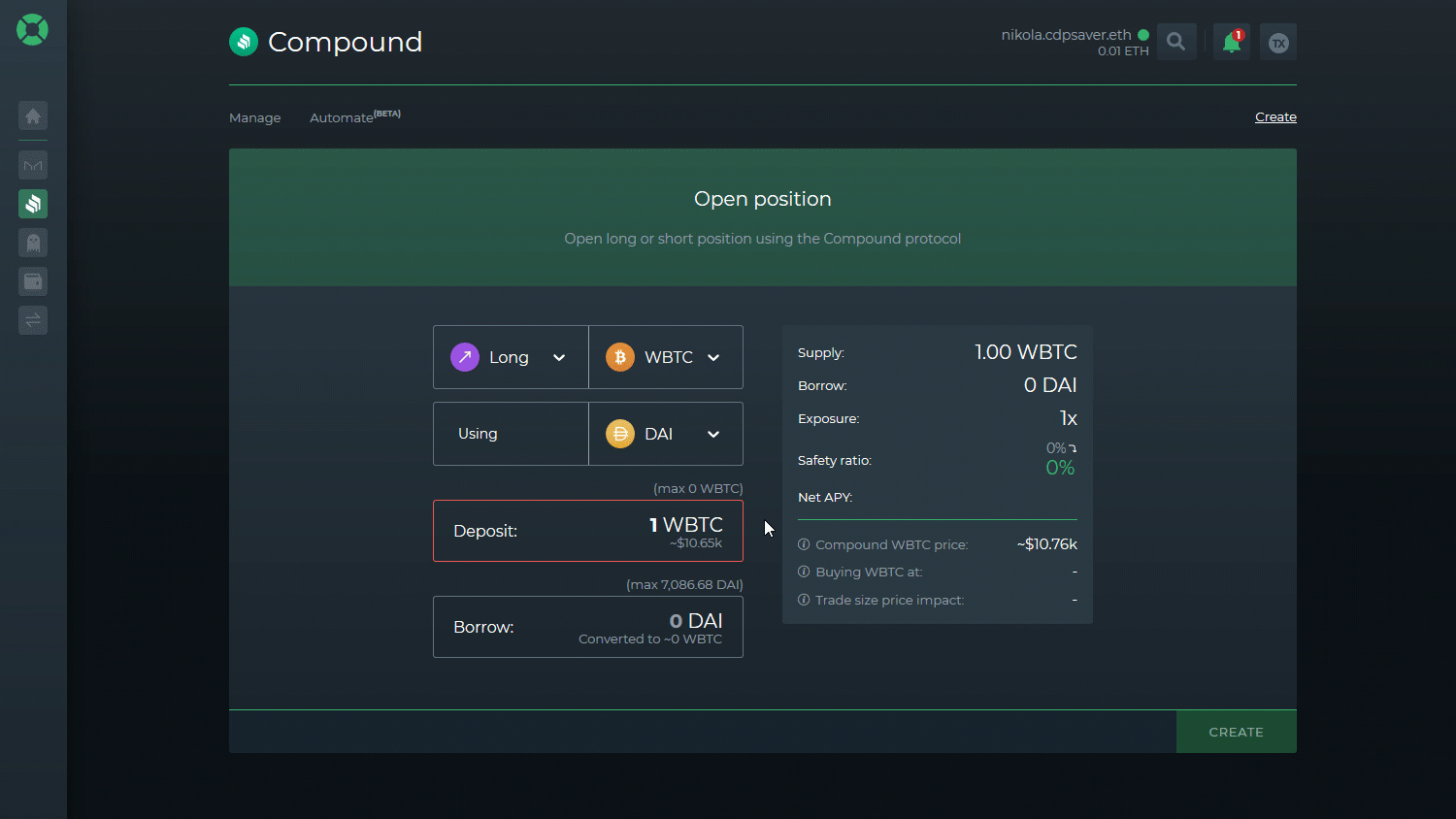Viewport: 1456px width, 819px height.
Task: Open notifications bell icon
Action: [x=1232, y=42]
